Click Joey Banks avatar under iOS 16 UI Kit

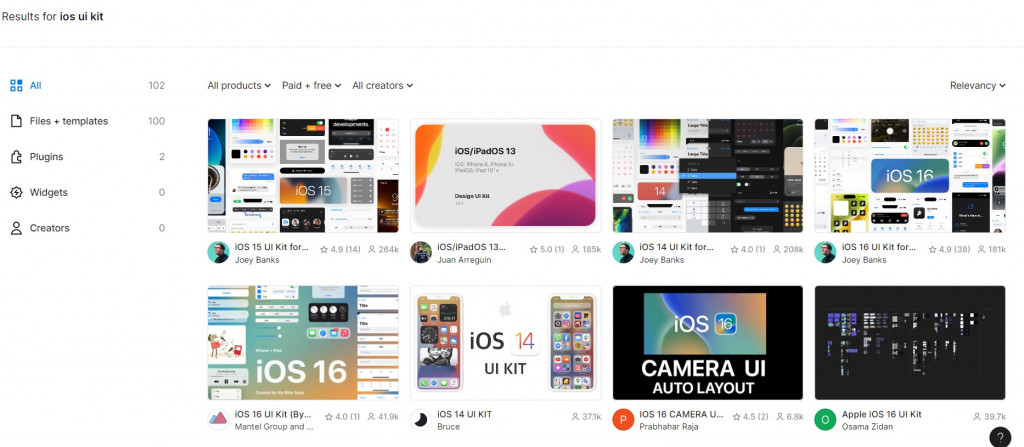(825, 252)
